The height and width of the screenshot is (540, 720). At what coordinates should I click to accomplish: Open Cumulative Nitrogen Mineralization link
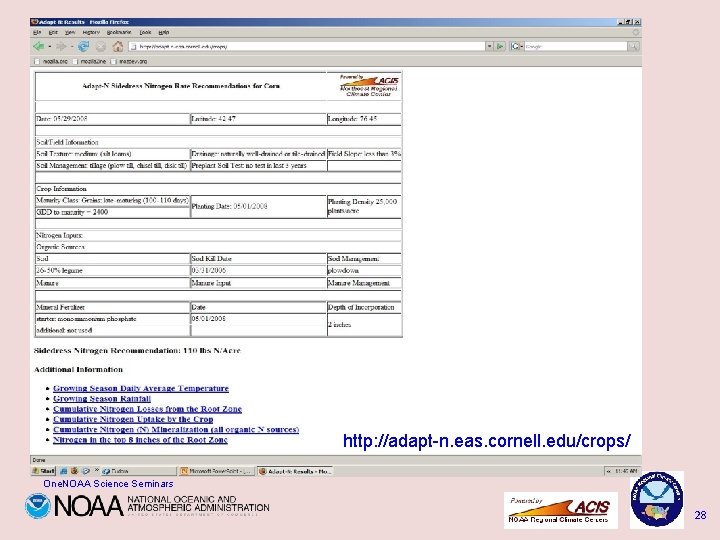point(176,429)
